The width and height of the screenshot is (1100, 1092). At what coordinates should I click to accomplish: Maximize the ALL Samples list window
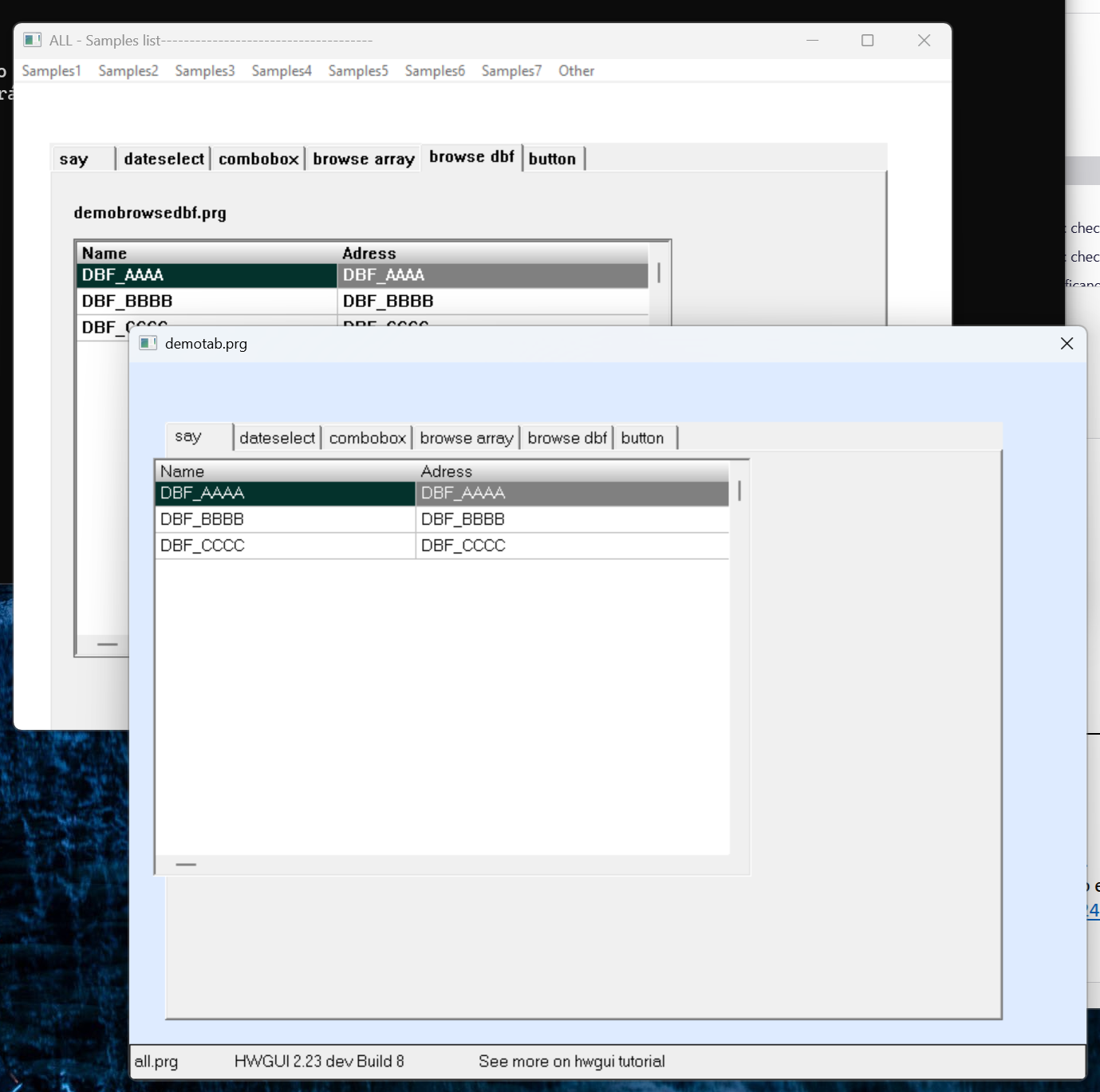click(867, 40)
